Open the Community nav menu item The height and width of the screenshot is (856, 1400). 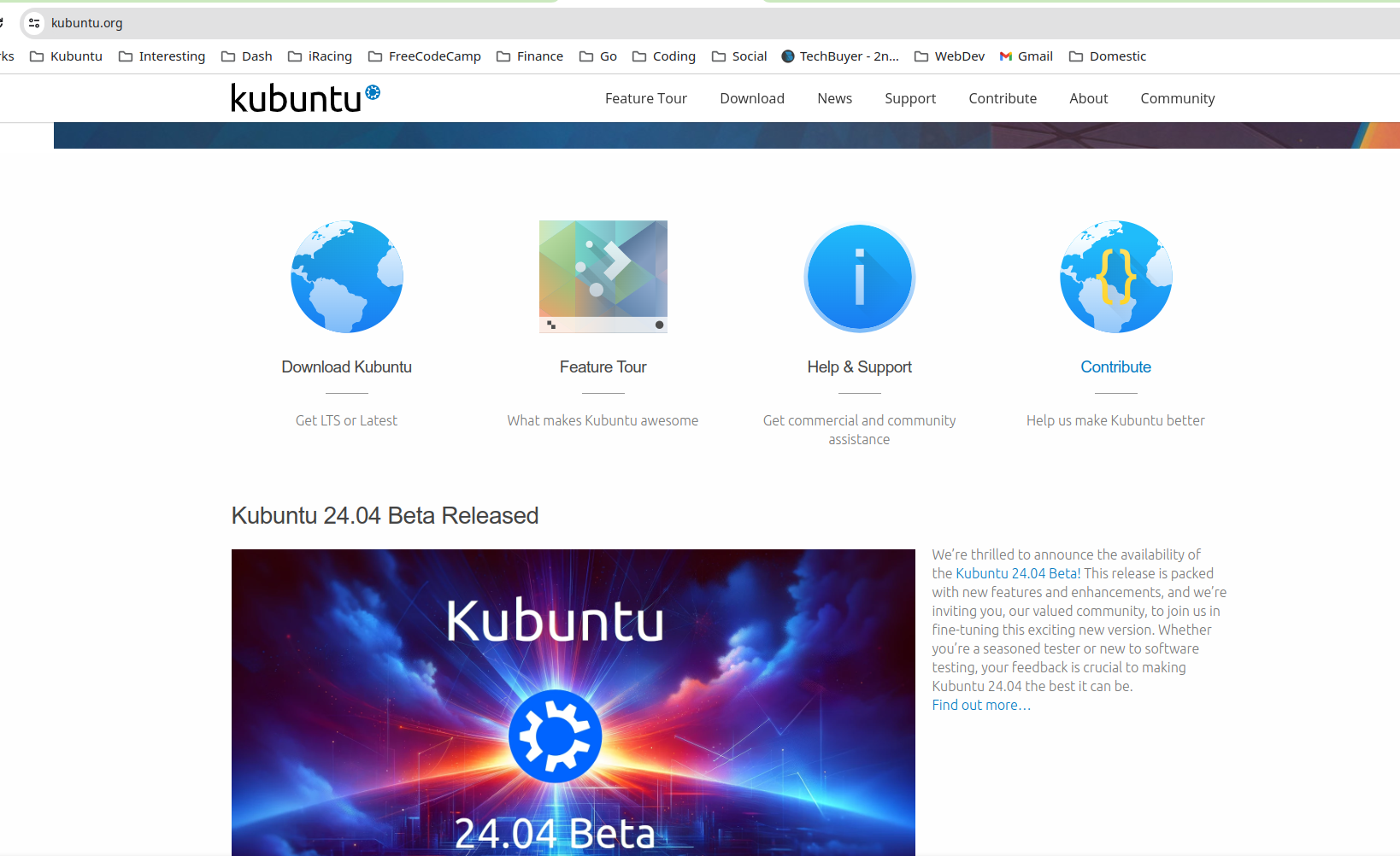pyautogui.click(x=1177, y=98)
